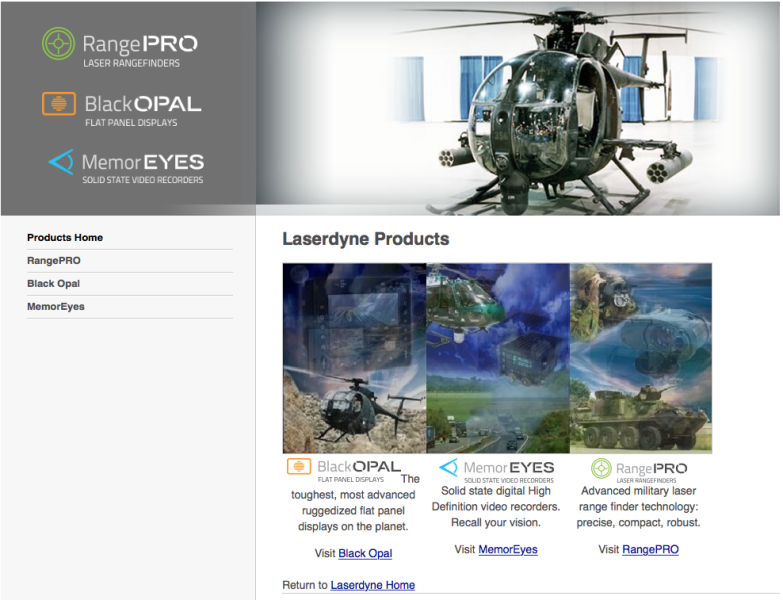Open the "MemorEyes" link after Visit
783x600 pixels.
(x=507, y=549)
